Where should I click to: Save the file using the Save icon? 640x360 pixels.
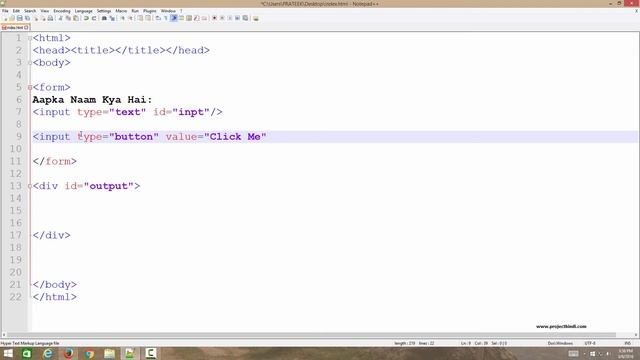coord(20,18)
